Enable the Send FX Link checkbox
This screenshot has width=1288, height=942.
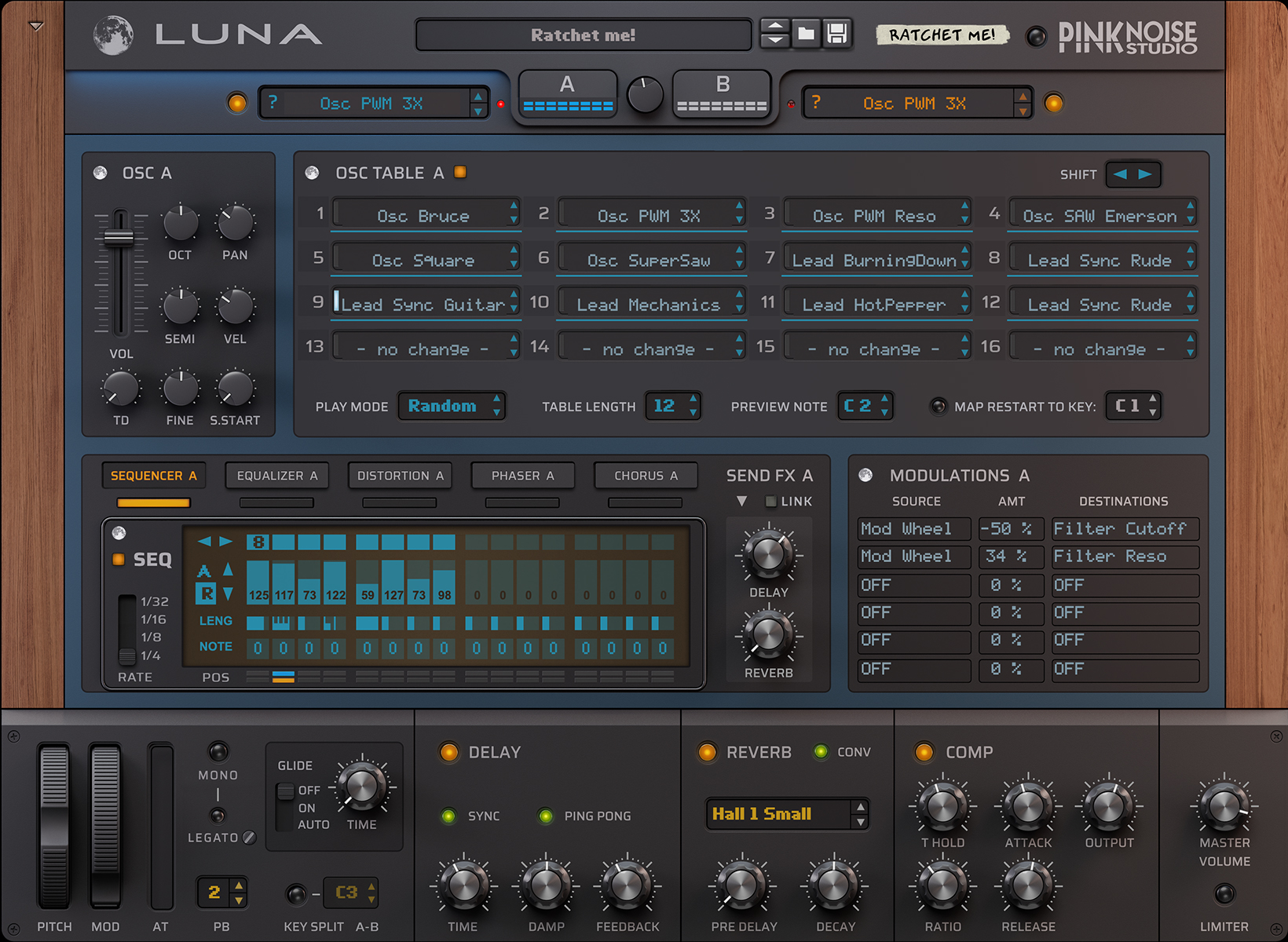(771, 502)
